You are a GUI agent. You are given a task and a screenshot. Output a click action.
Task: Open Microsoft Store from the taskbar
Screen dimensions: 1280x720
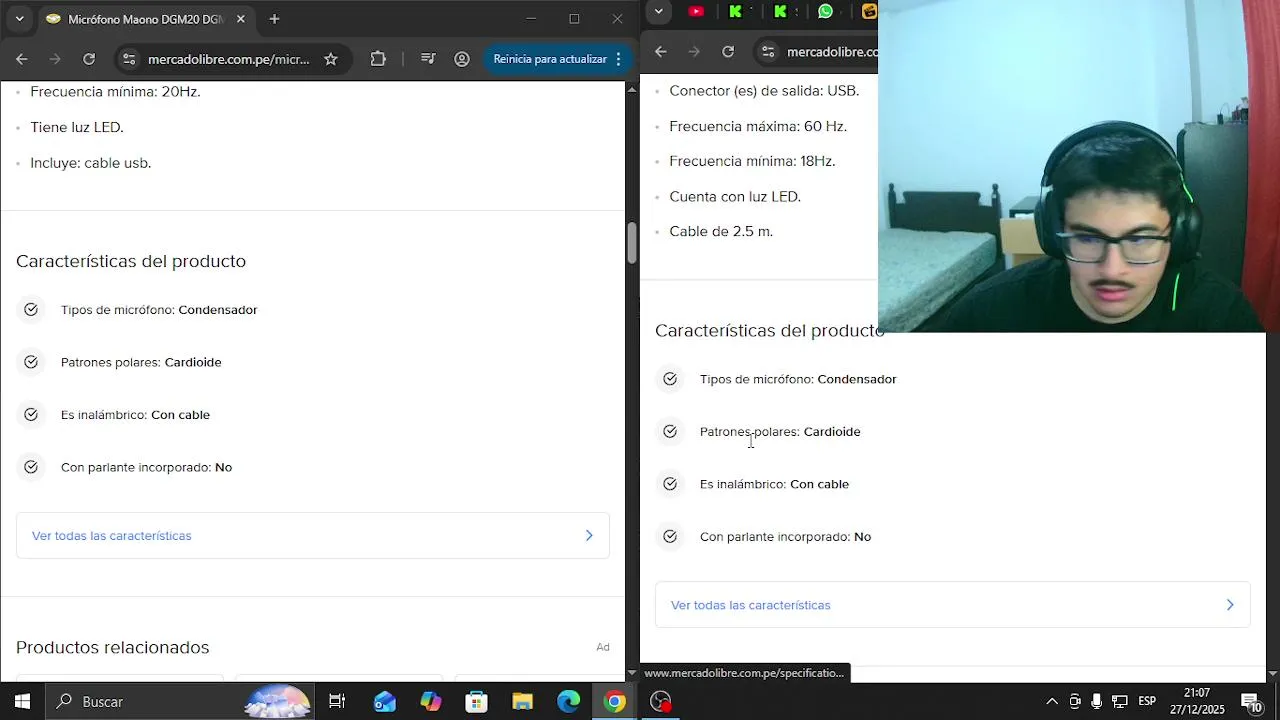click(x=477, y=702)
